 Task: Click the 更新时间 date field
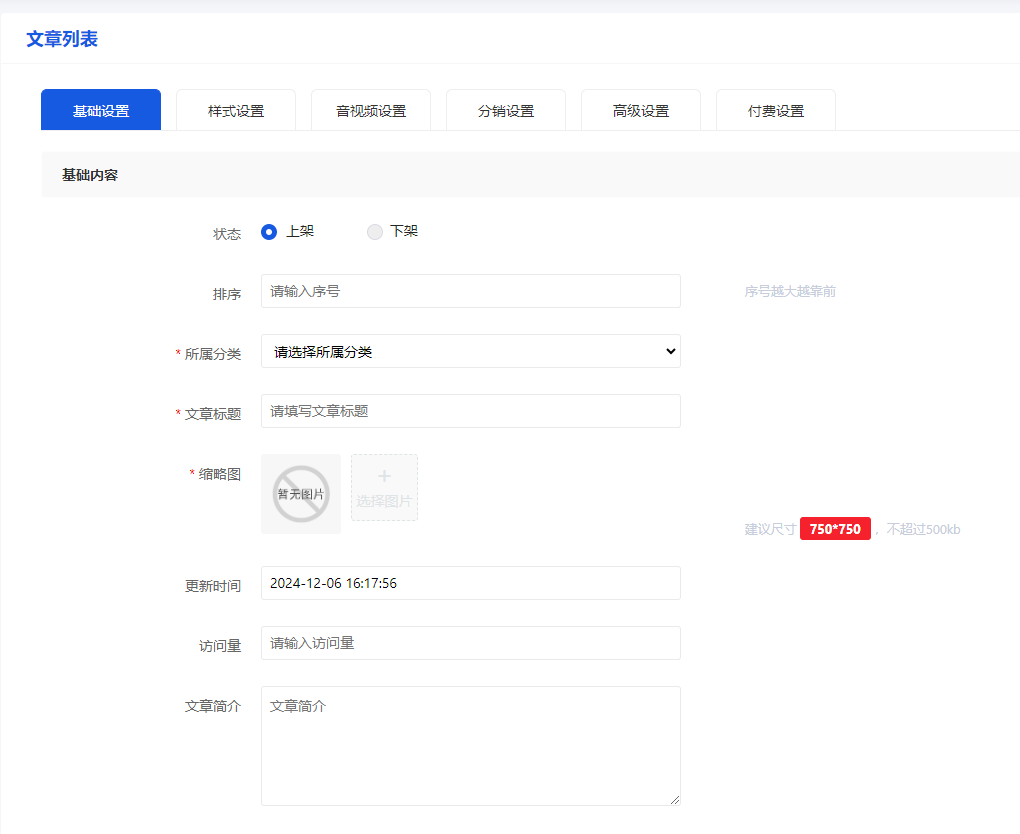coord(470,583)
